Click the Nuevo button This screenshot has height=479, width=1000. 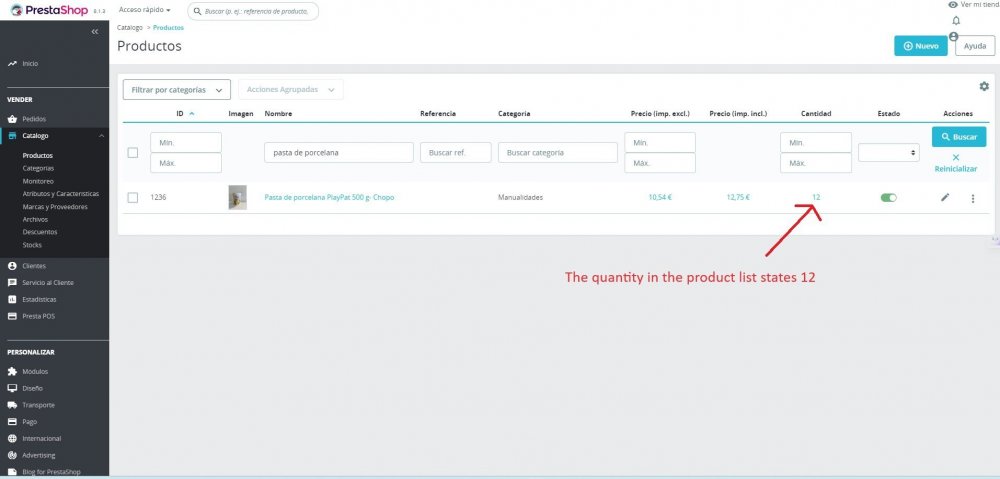click(x=921, y=46)
